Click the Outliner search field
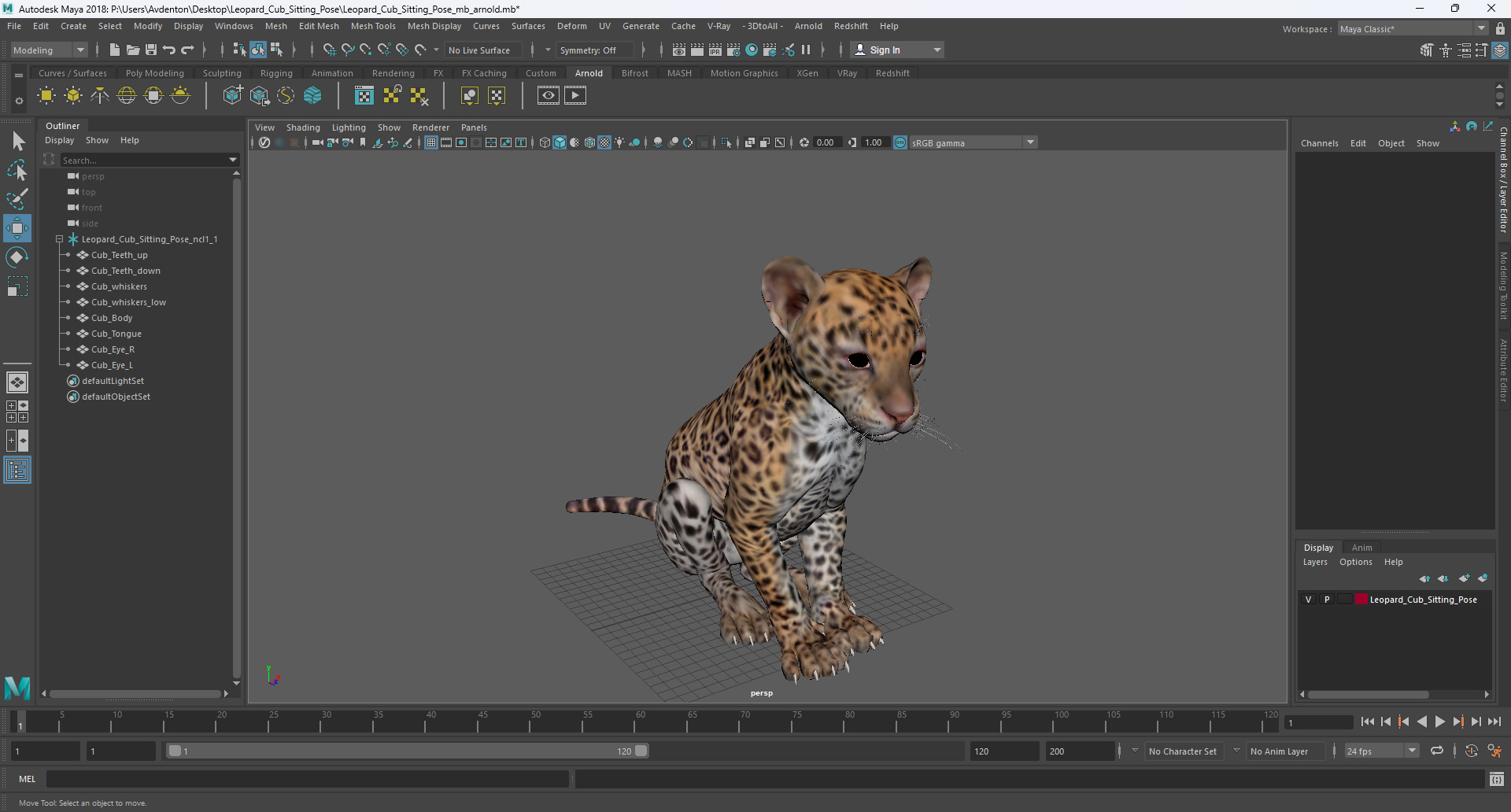1511x812 pixels. pos(143,160)
